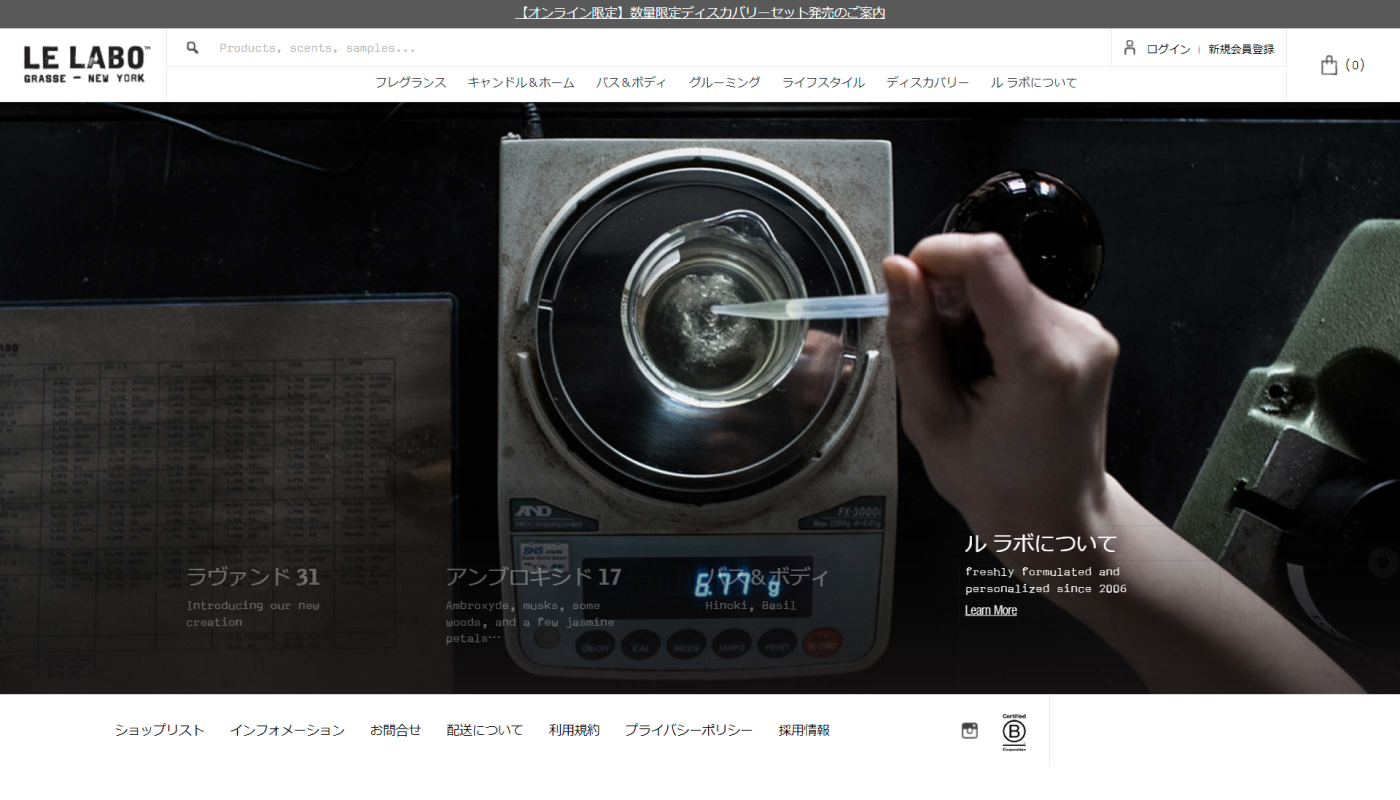Open the ル ラボについて menu
The width and height of the screenshot is (1400, 800).
point(1033,82)
